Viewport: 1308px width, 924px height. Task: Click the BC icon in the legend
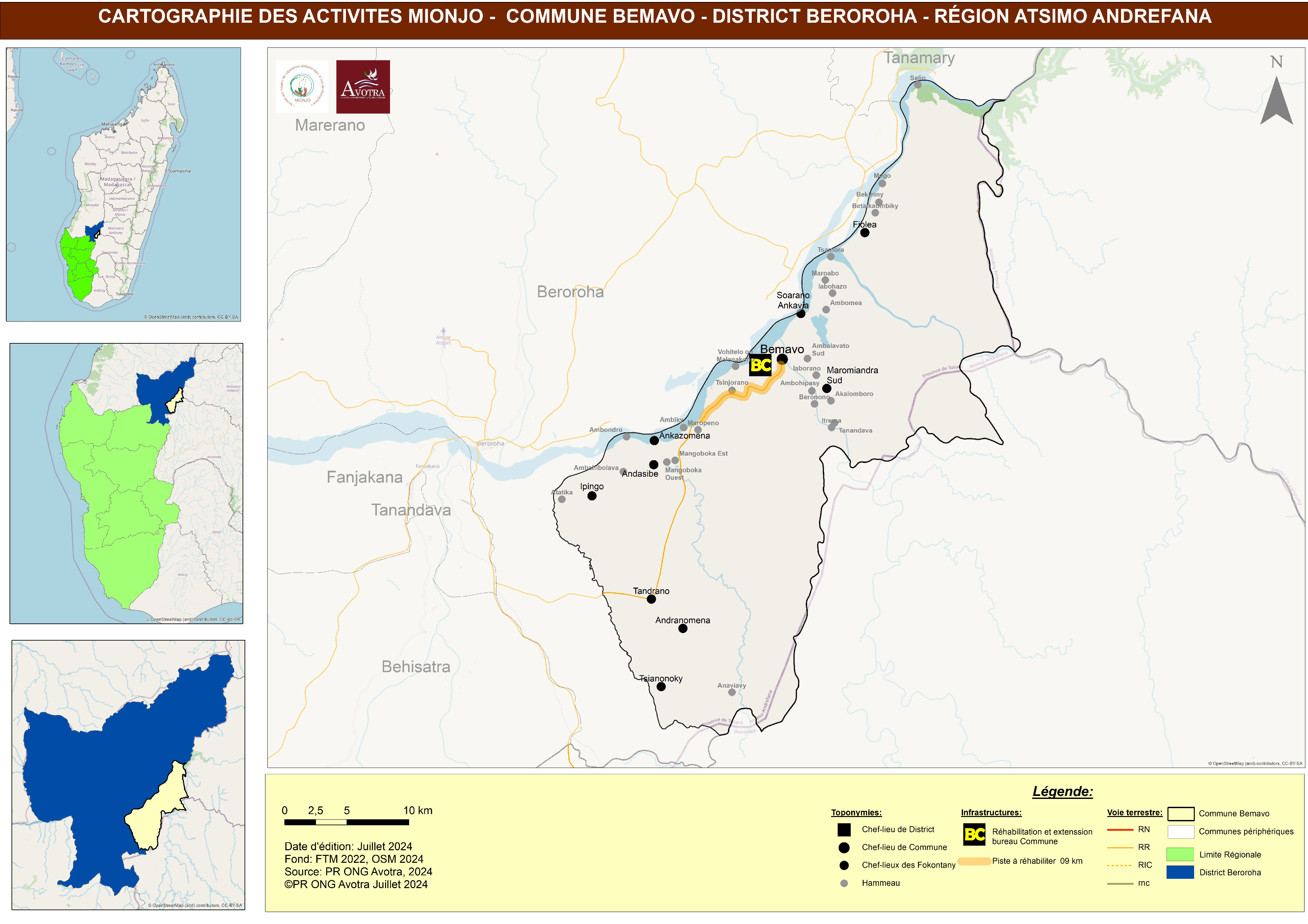pyautogui.click(x=974, y=834)
